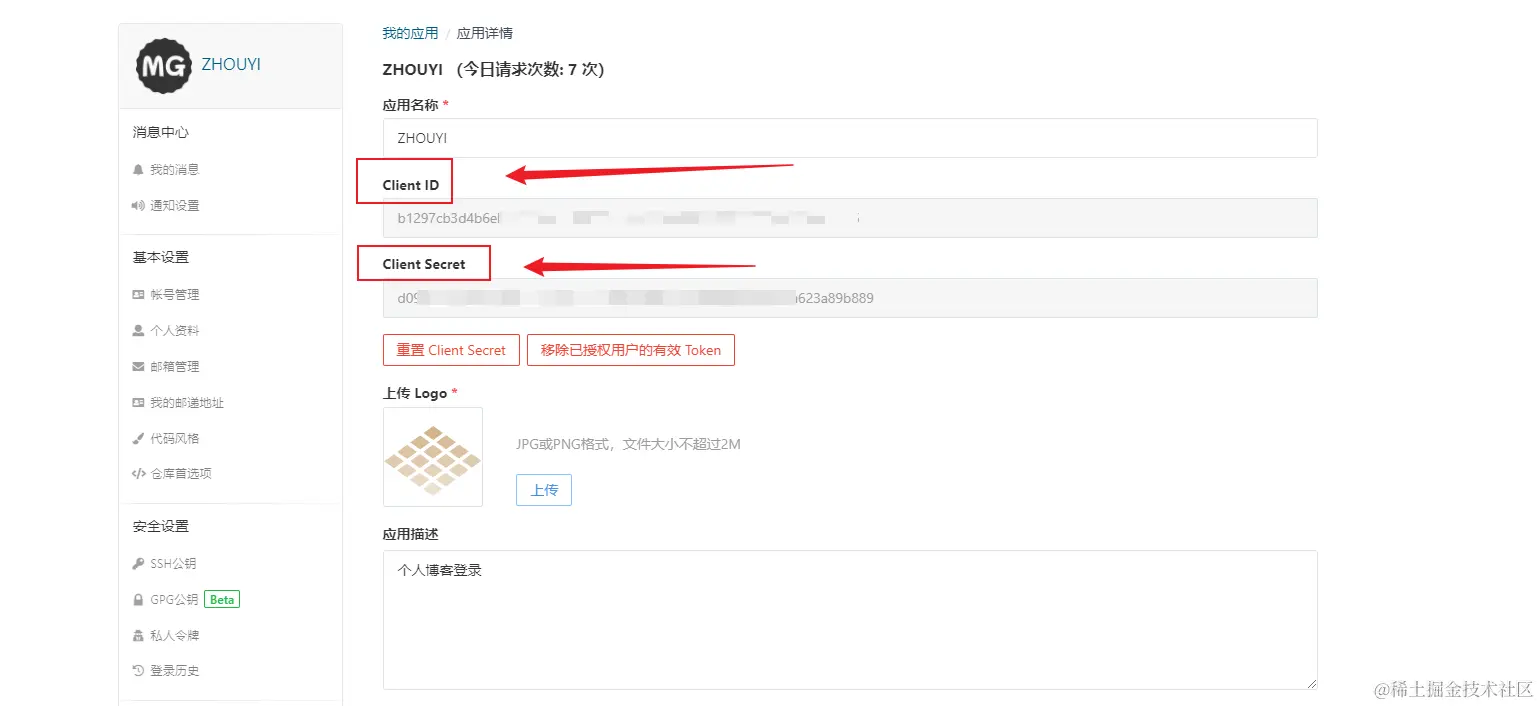The image size is (1540, 706).
Task: Open 邮箱管理 settings
Action: 175,367
